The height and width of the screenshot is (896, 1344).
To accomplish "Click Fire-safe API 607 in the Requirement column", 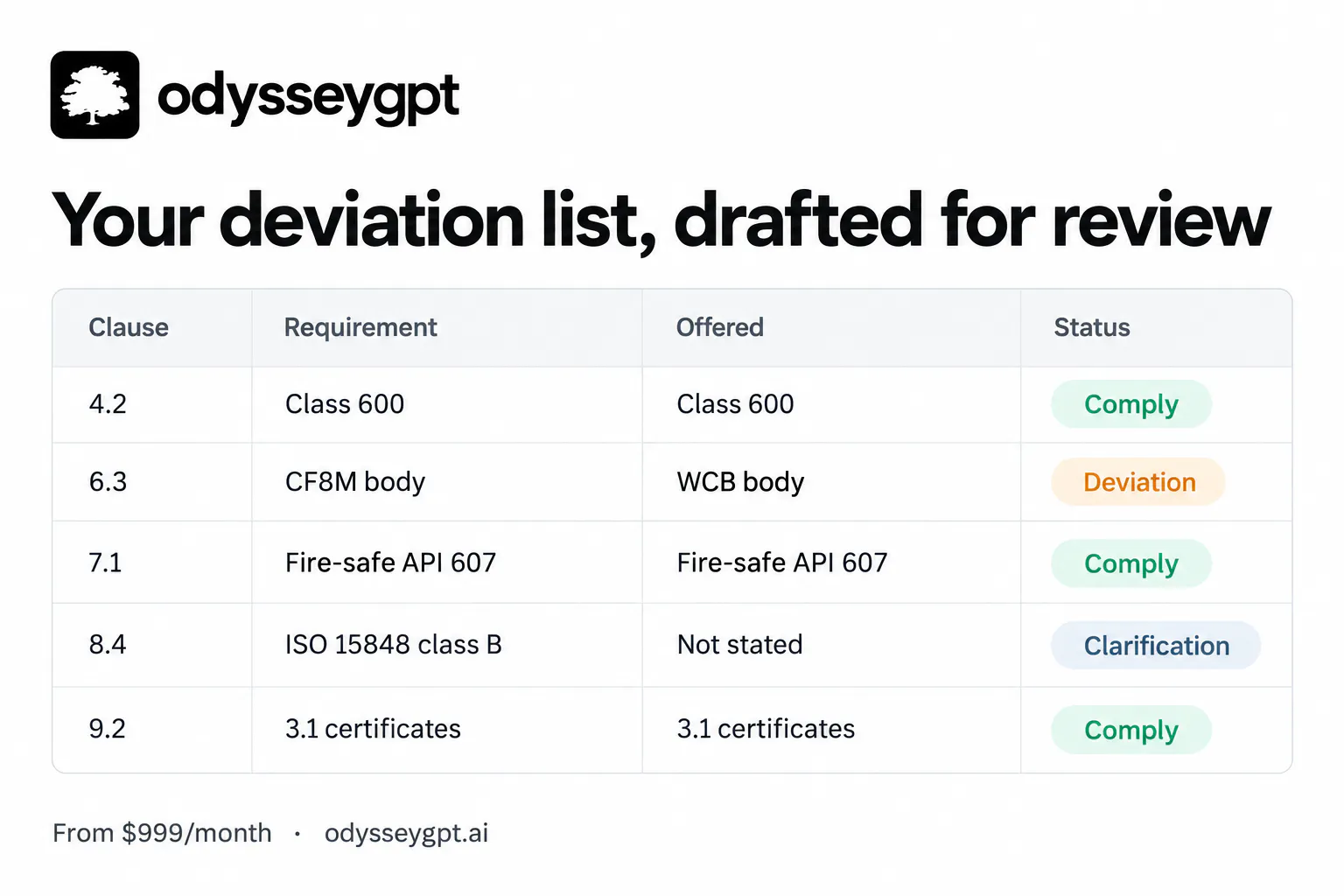I will tap(390, 563).
